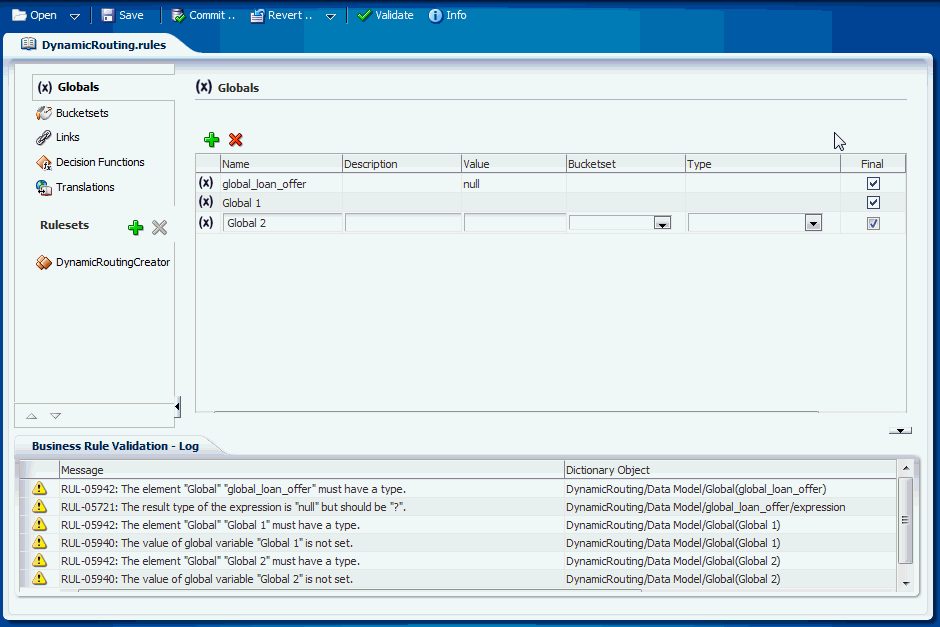Click the Open folder icon
This screenshot has width=940, height=627.
(19, 15)
